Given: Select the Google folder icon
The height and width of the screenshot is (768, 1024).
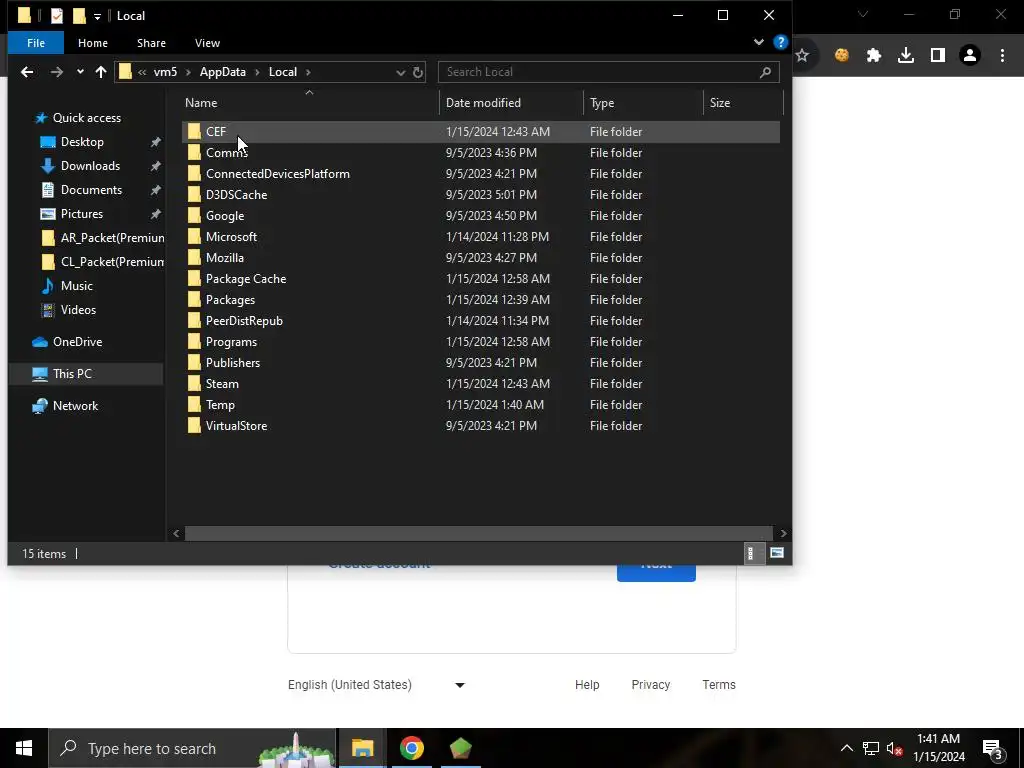Looking at the screenshot, I should click(194, 216).
